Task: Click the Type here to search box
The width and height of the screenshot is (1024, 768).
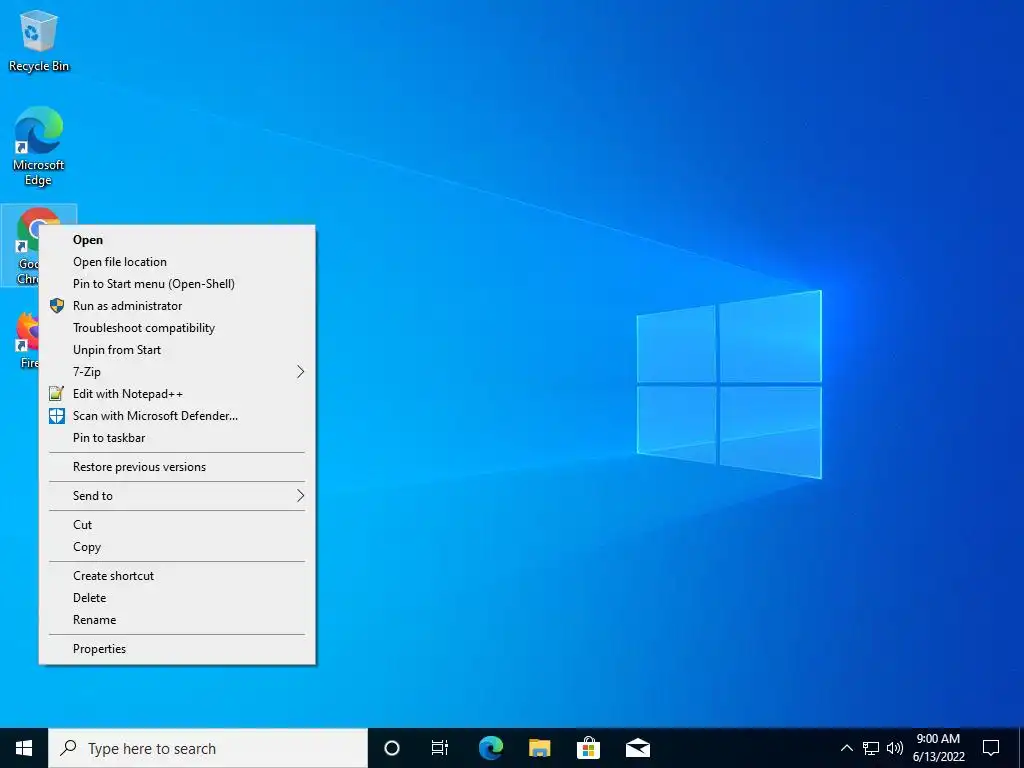Action: click(x=208, y=748)
